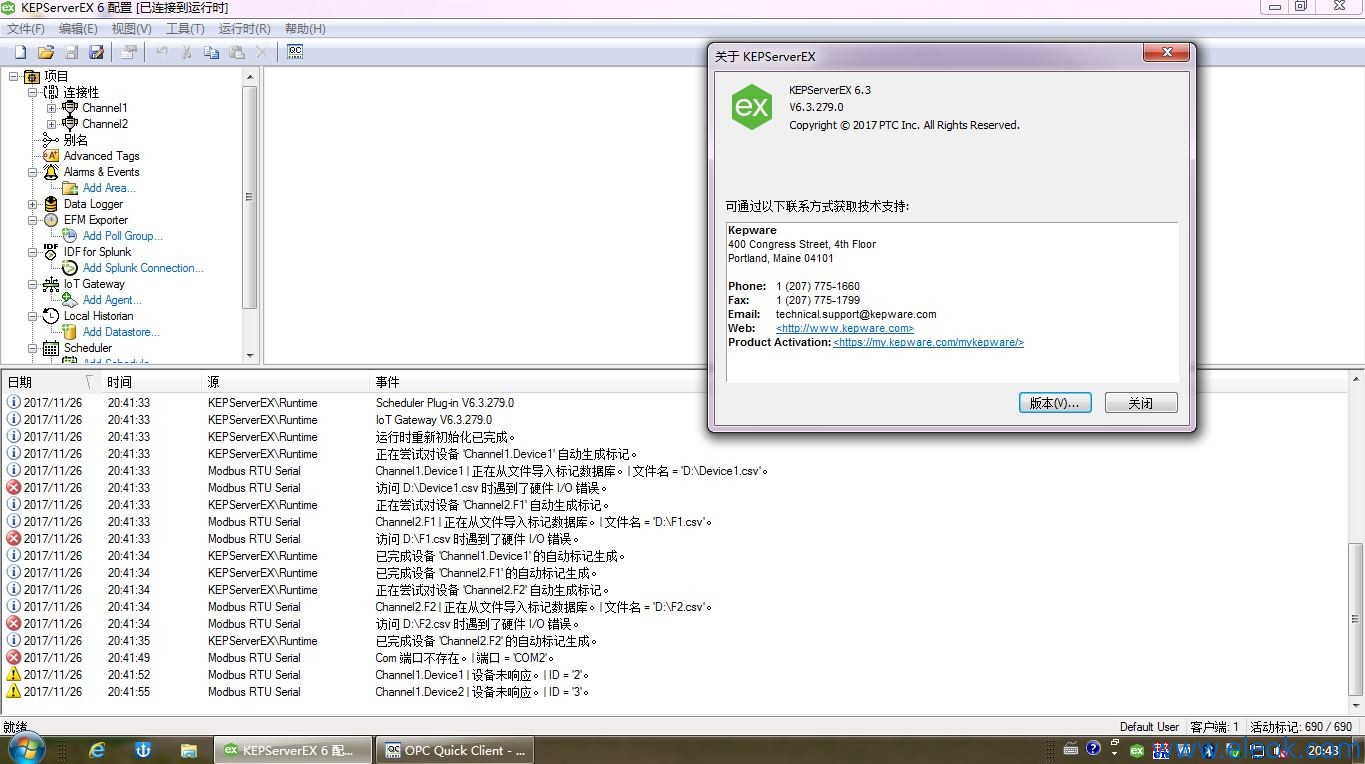Viewport: 1365px width, 764px height.
Task: Click the Local Historian clock icon
Action: [51, 316]
